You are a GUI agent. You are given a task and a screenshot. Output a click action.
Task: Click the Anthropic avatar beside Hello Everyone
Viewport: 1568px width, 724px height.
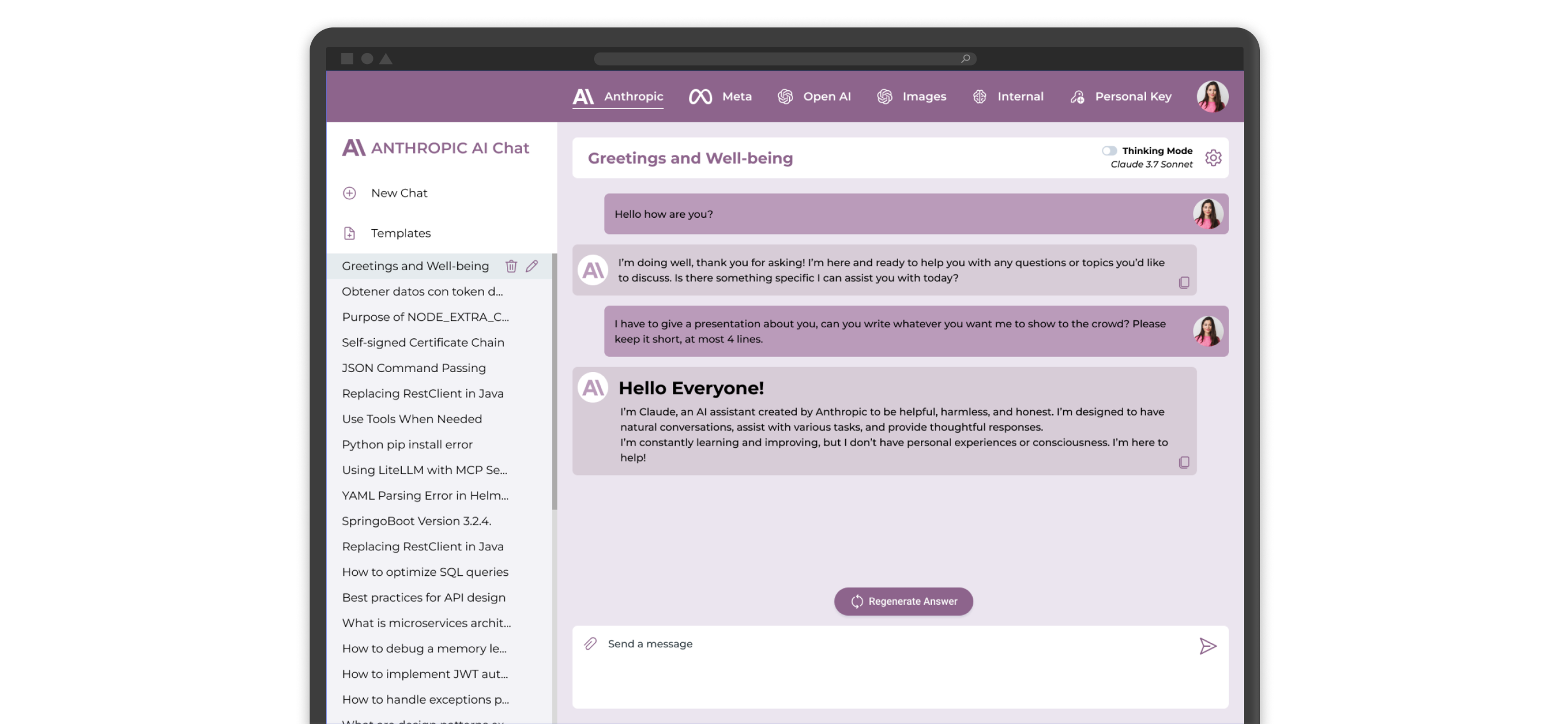click(x=593, y=387)
